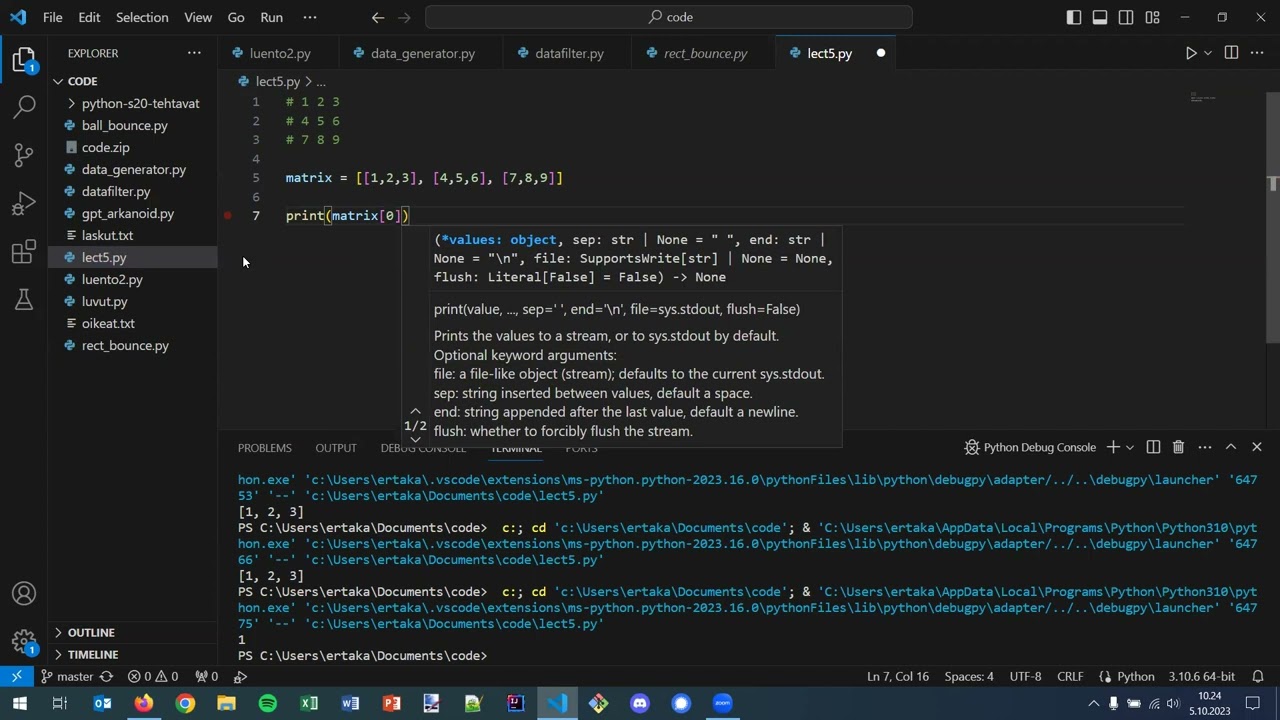This screenshot has width=1280, height=720.
Task: Show next signature in hint popup
Action: pyautogui.click(x=415, y=439)
